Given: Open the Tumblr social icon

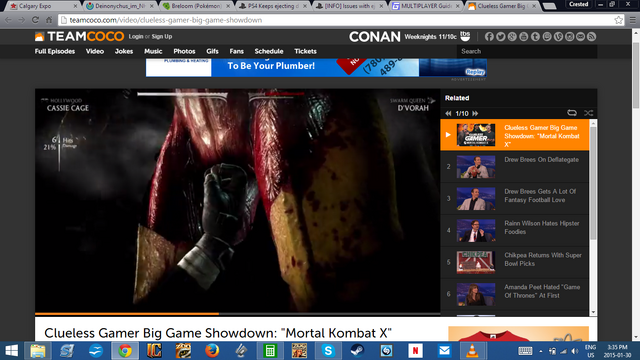Looking at the screenshot, I should (x=535, y=37).
